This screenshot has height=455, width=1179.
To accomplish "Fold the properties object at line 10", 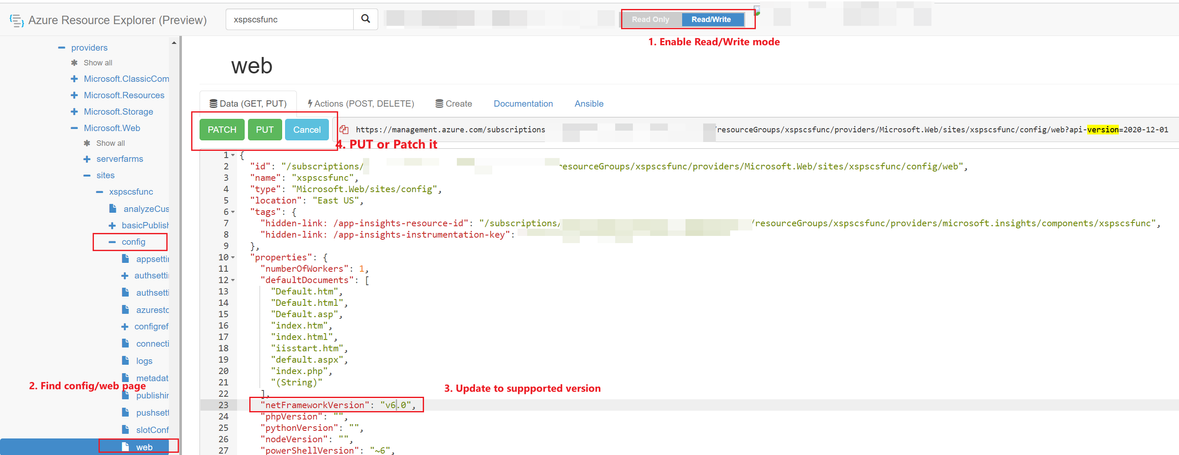I will 234,257.
